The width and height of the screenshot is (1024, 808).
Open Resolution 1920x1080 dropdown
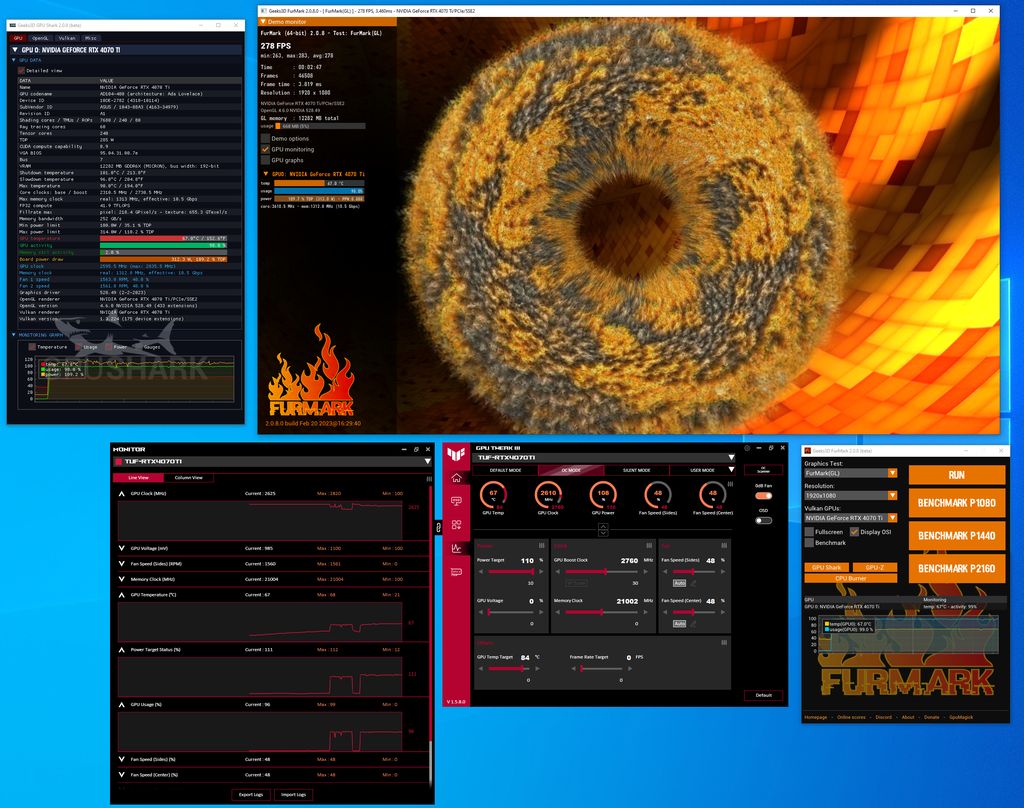pos(851,495)
